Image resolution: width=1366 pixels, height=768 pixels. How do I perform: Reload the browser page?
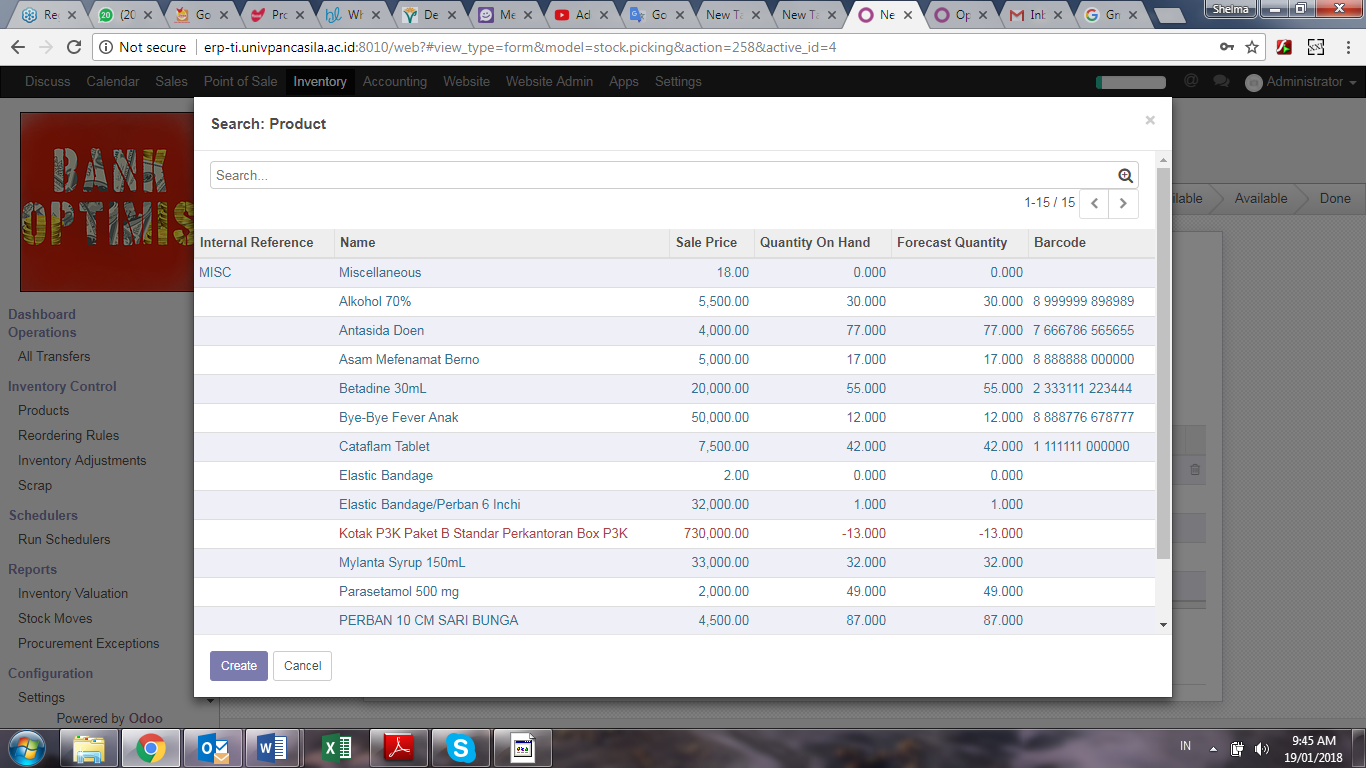(x=74, y=47)
